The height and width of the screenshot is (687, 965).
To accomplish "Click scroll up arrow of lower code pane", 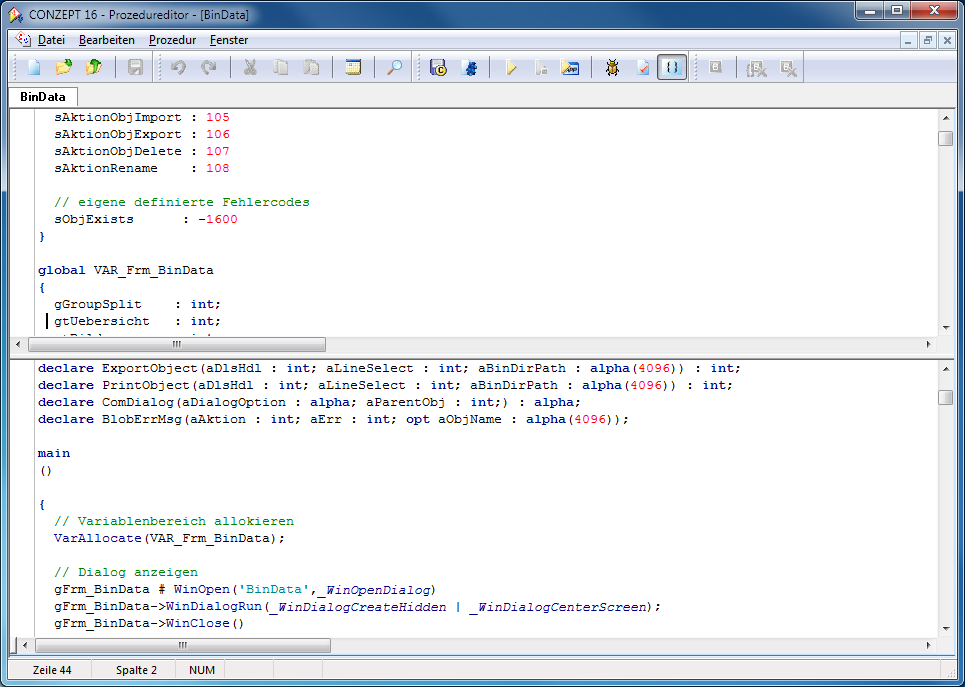I will tap(945, 370).
